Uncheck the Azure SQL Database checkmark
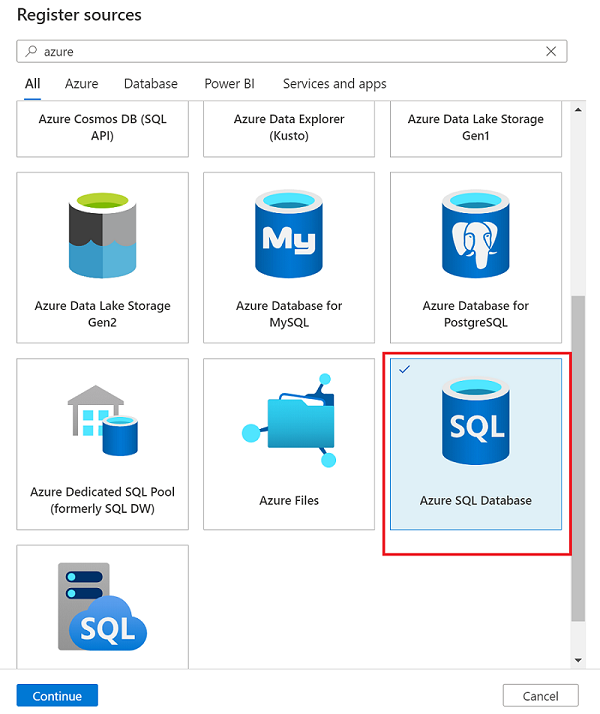 404,369
